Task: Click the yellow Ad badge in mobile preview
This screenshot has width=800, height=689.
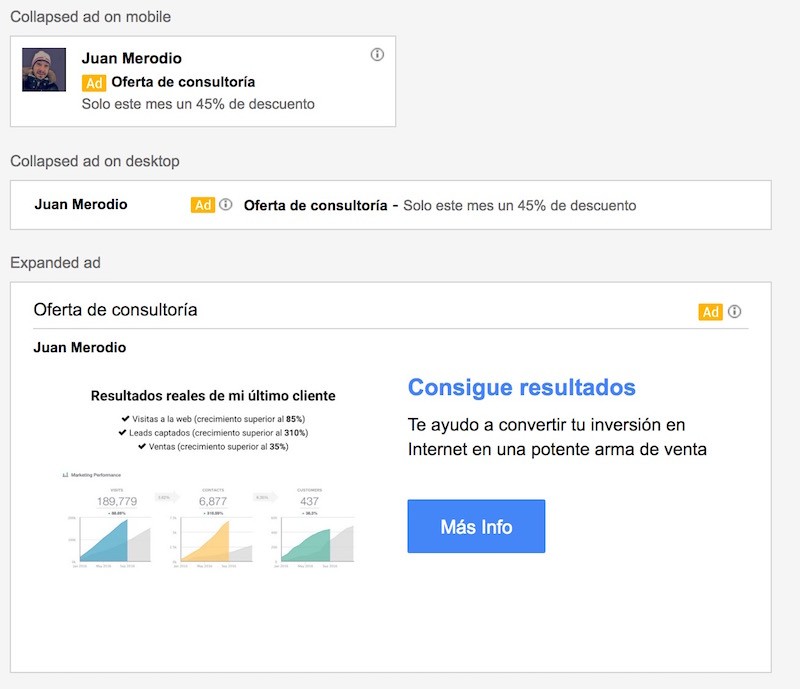Action: 94,83
